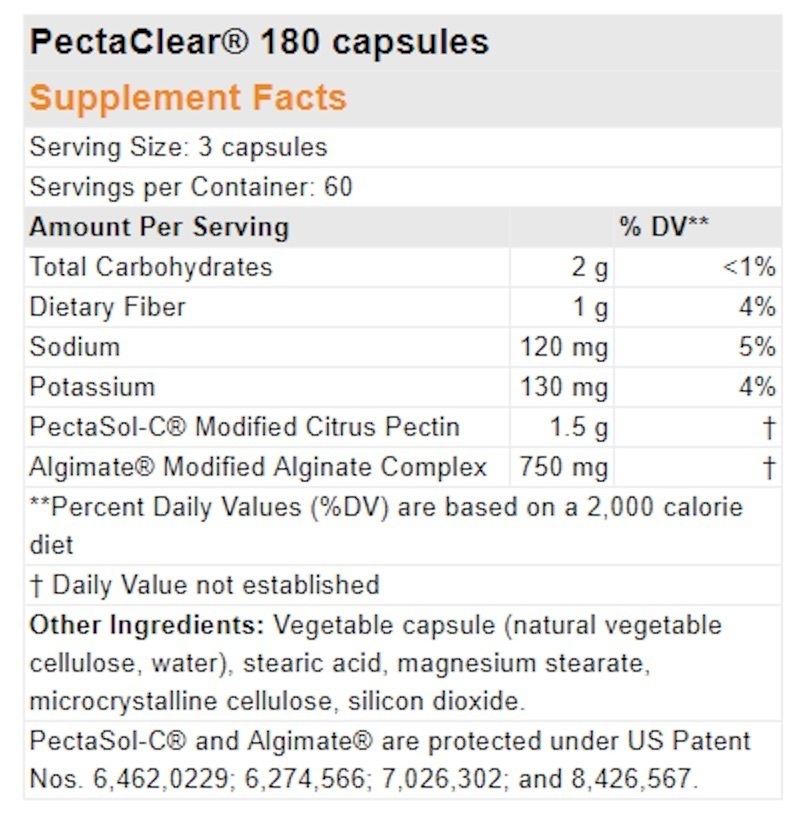This screenshot has width=804, height=815.
Task: Select the Sodium row label
Action: click(75, 347)
